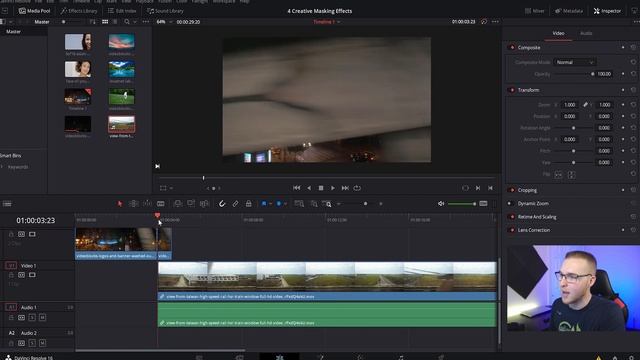Click the Play forward button
The height and width of the screenshot is (360, 640).
(333, 188)
